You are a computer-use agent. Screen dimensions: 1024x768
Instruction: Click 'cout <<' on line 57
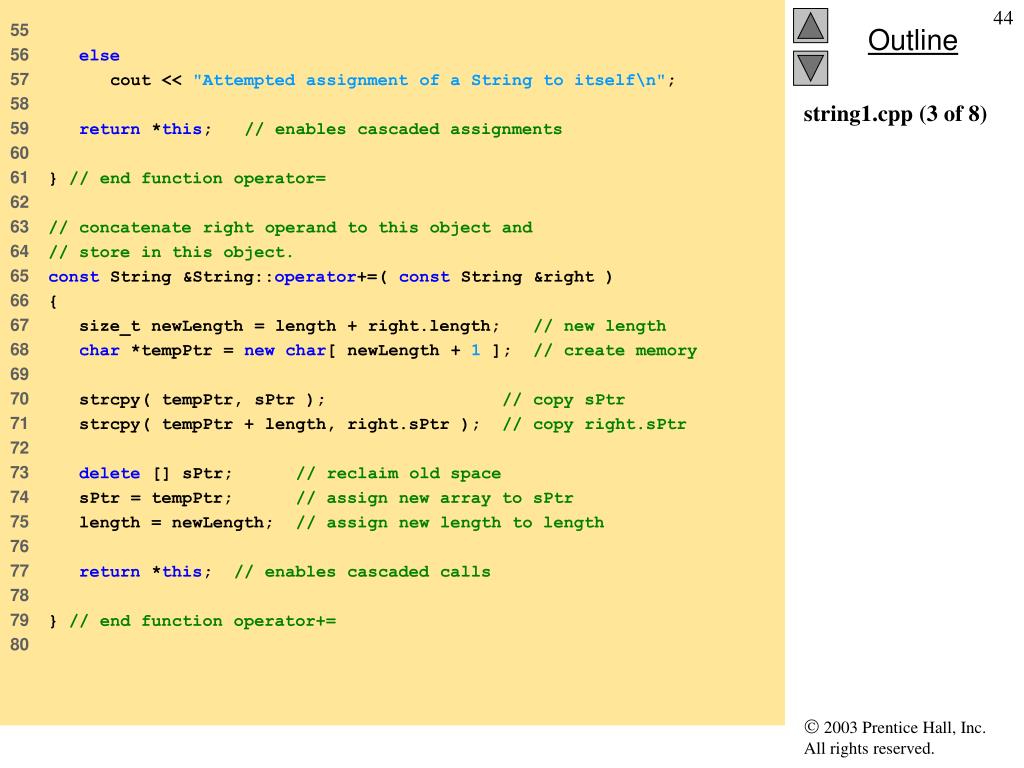coord(146,80)
